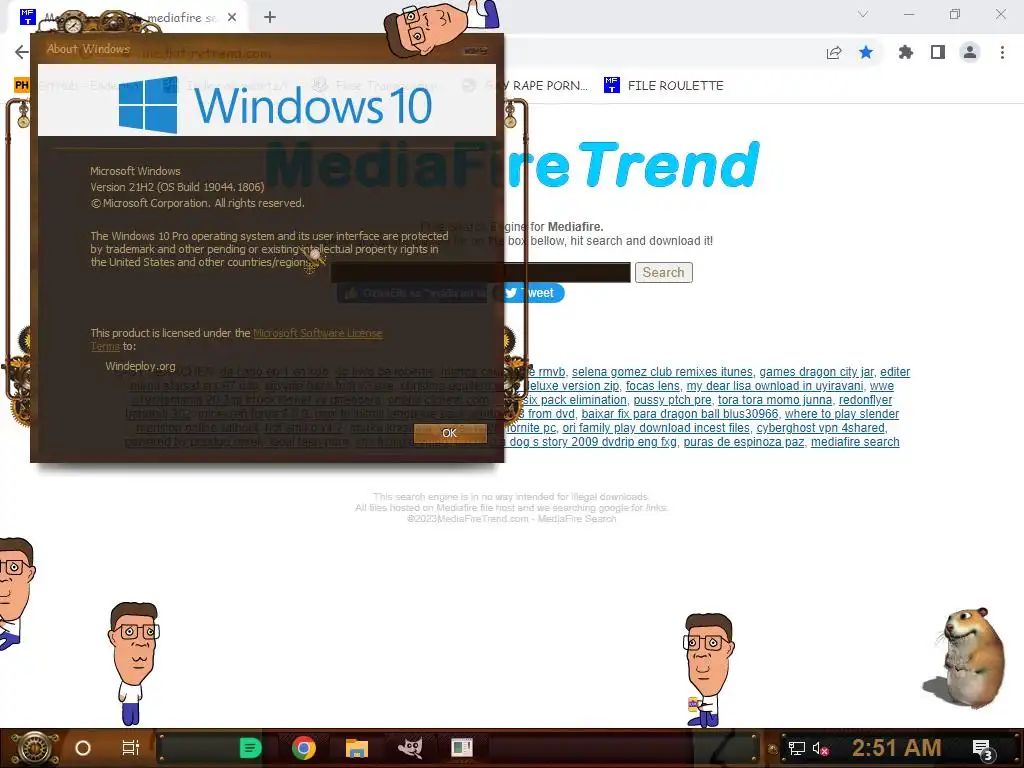Click the blue bookmark star
Screen dimensions: 1024x768
(866, 52)
